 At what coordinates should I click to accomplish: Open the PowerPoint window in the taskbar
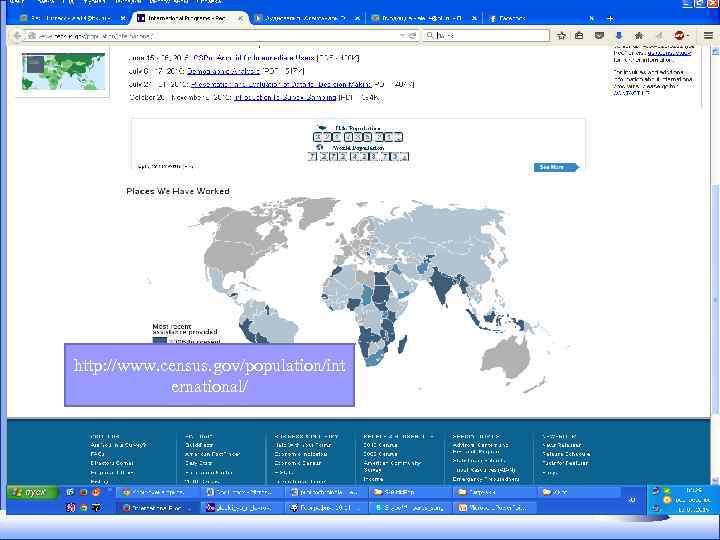pyautogui.click(x=494, y=508)
